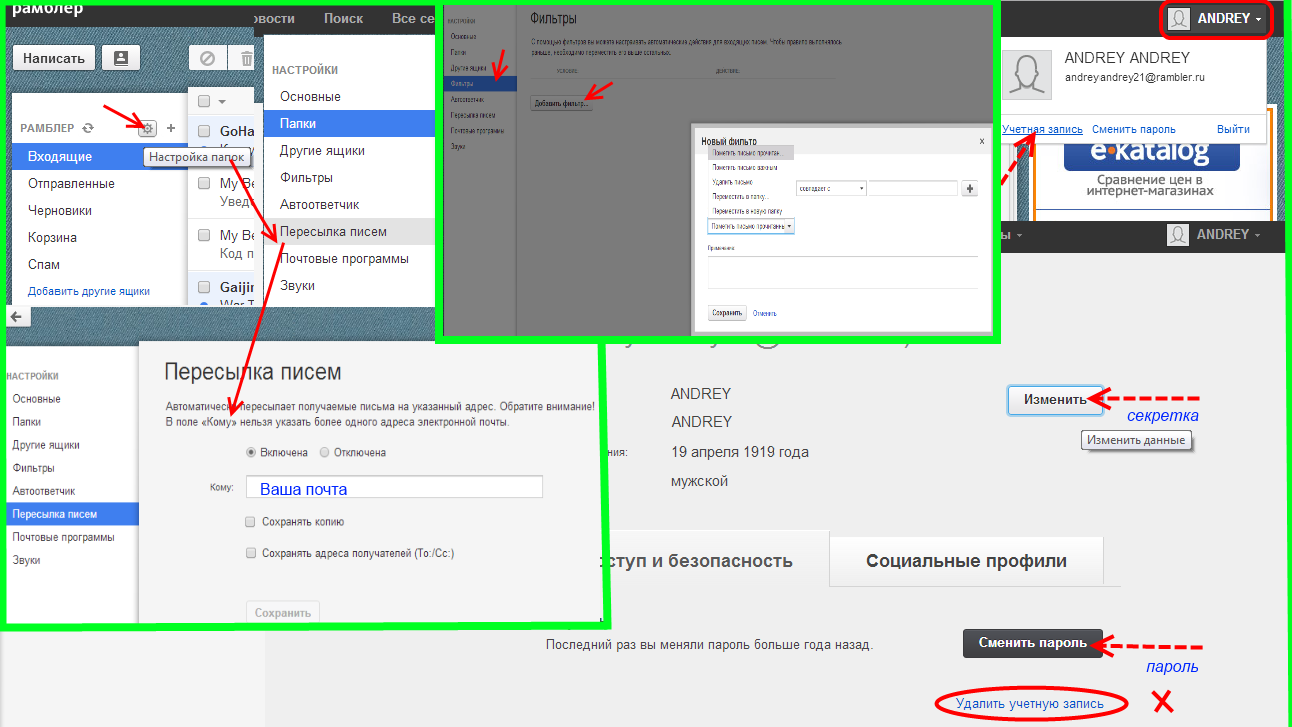This screenshot has width=1292, height=727.
Task: Click the Добавить фильтр button
Action: coord(561,105)
